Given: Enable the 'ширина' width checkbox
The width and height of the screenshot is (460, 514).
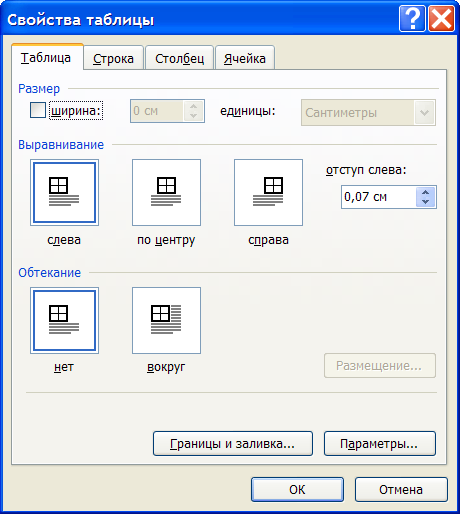Looking at the screenshot, I should (x=38, y=110).
